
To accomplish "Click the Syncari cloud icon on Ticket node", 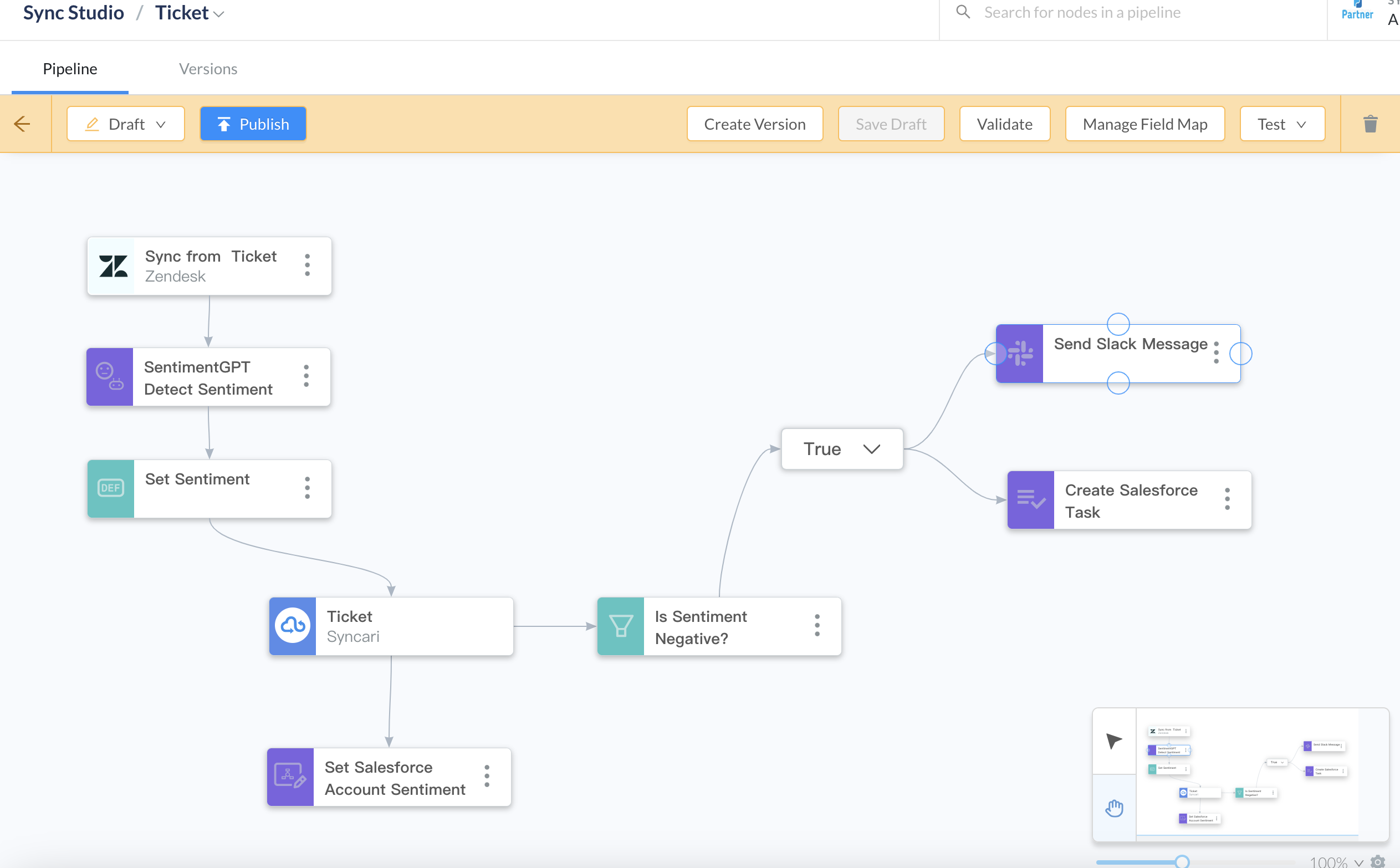I will pos(293,626).
